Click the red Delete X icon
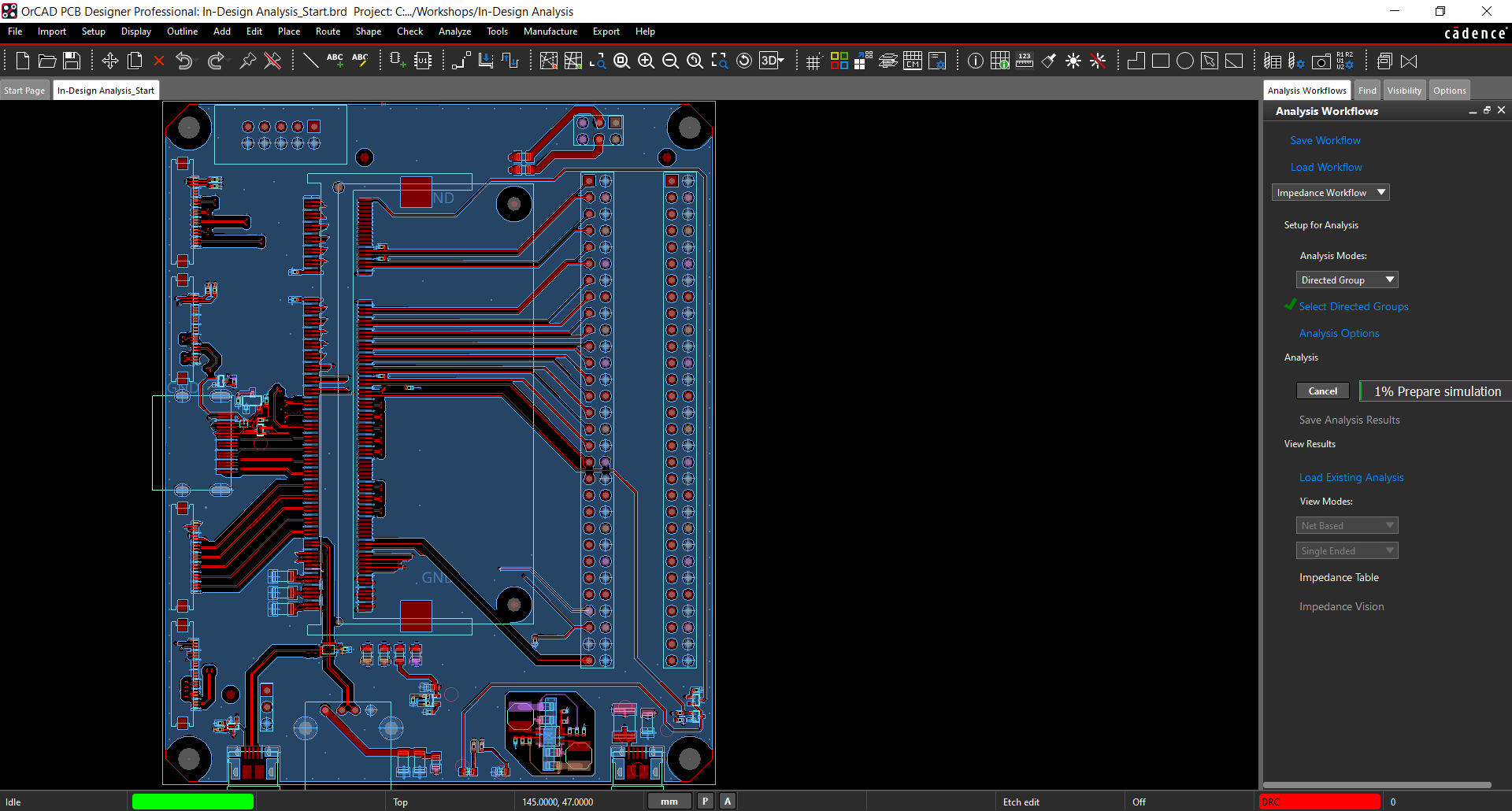The width and height of the screenshot is (1512, 811). tap(159, 61)
